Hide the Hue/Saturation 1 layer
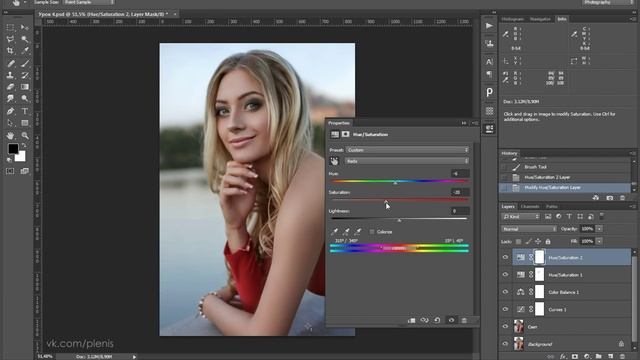640x360 pixels. [505, 275]
